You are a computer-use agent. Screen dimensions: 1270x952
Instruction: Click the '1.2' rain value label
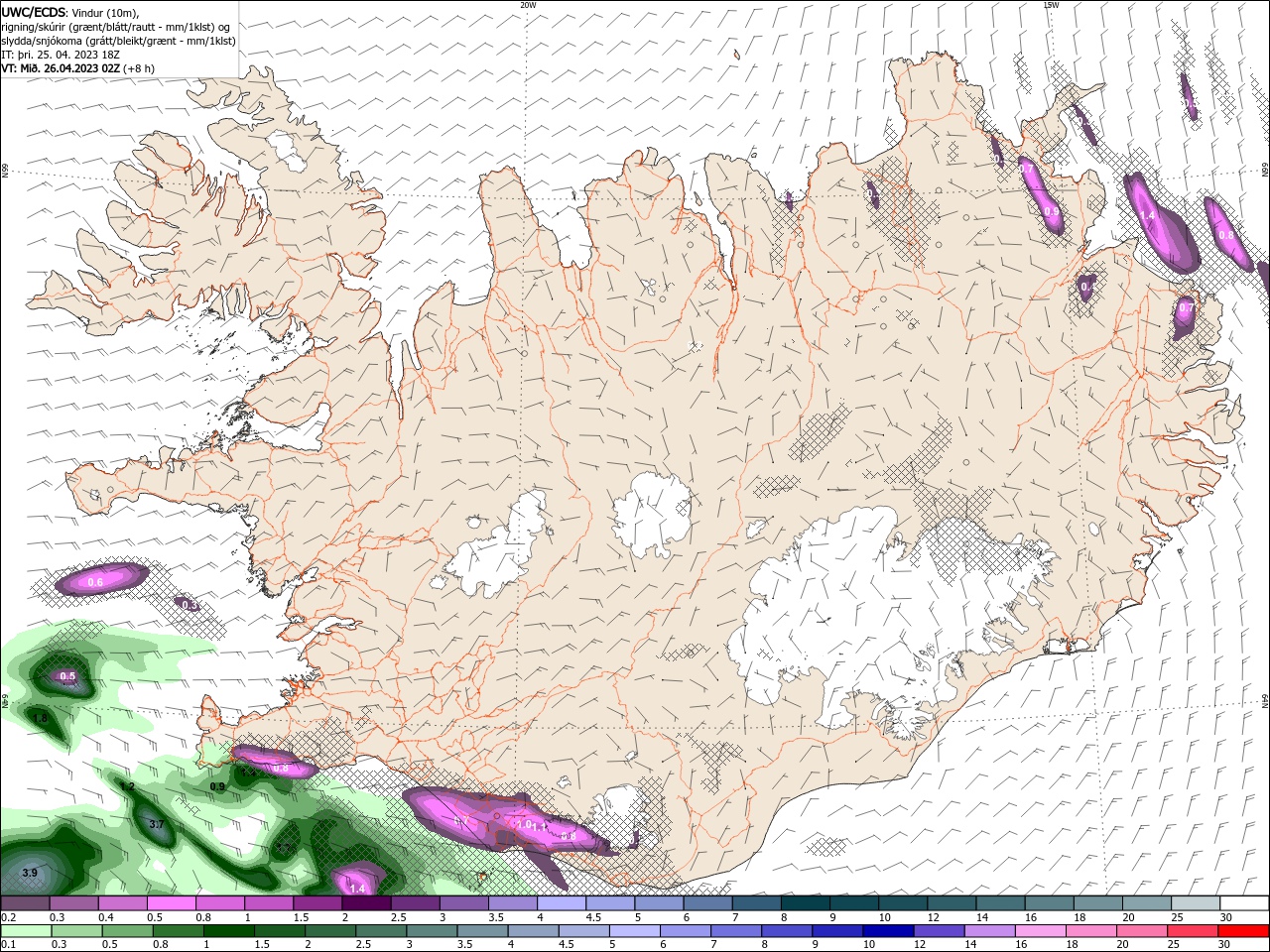coord(128,786)
